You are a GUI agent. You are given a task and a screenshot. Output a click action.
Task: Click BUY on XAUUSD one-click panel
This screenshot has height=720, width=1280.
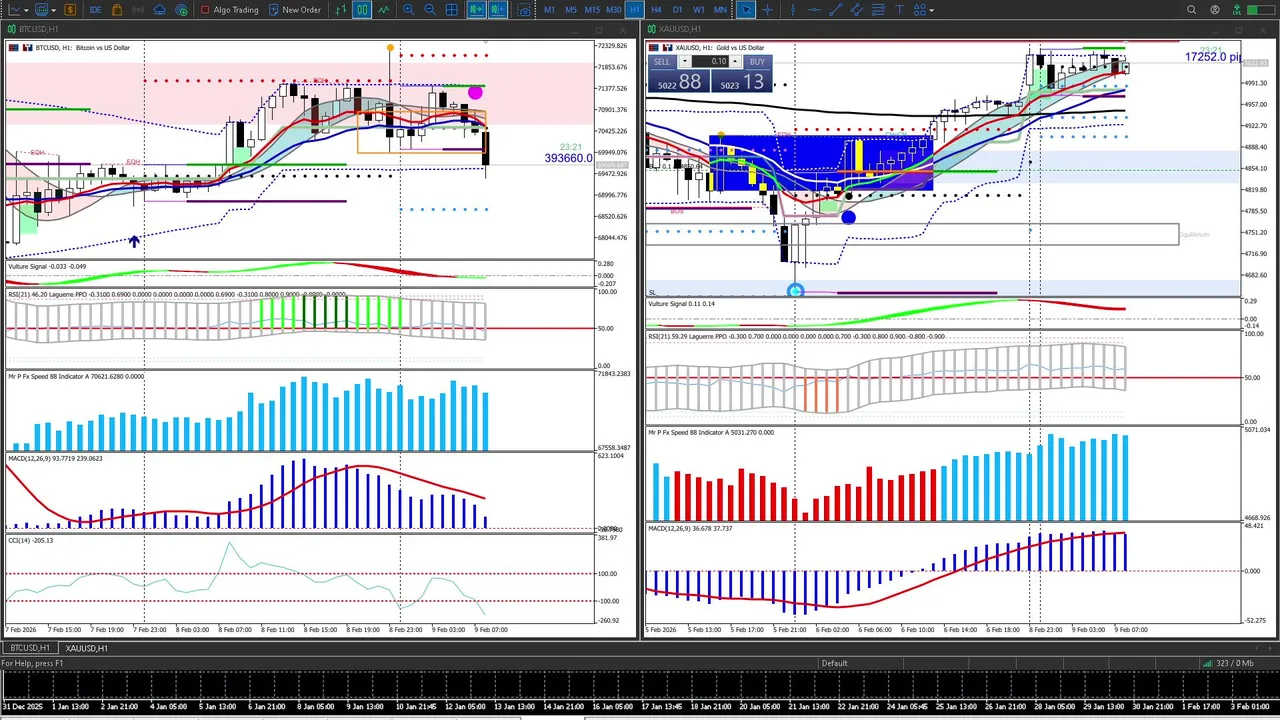click(x=757, y=61)
